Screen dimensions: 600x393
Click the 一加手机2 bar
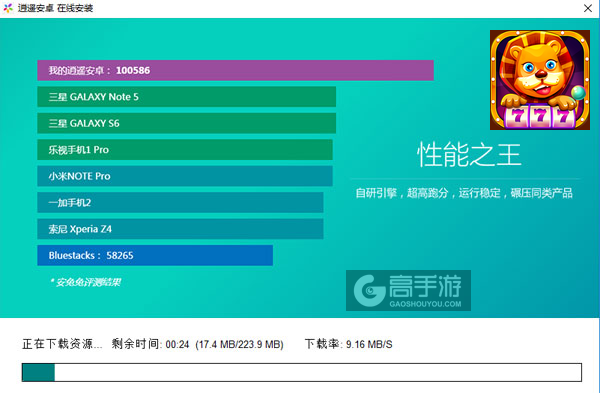[x=180, y=202]
